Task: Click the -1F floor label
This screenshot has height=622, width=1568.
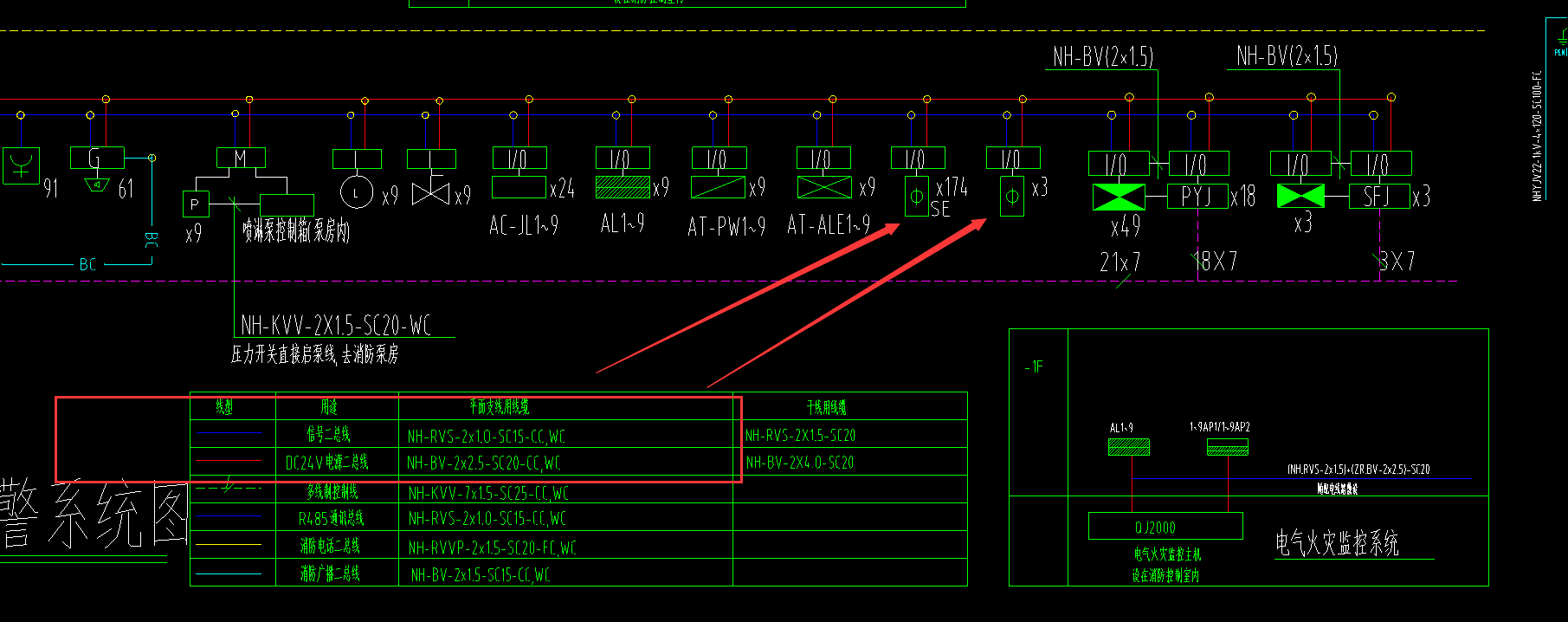Action: [x=1034, y=367]
